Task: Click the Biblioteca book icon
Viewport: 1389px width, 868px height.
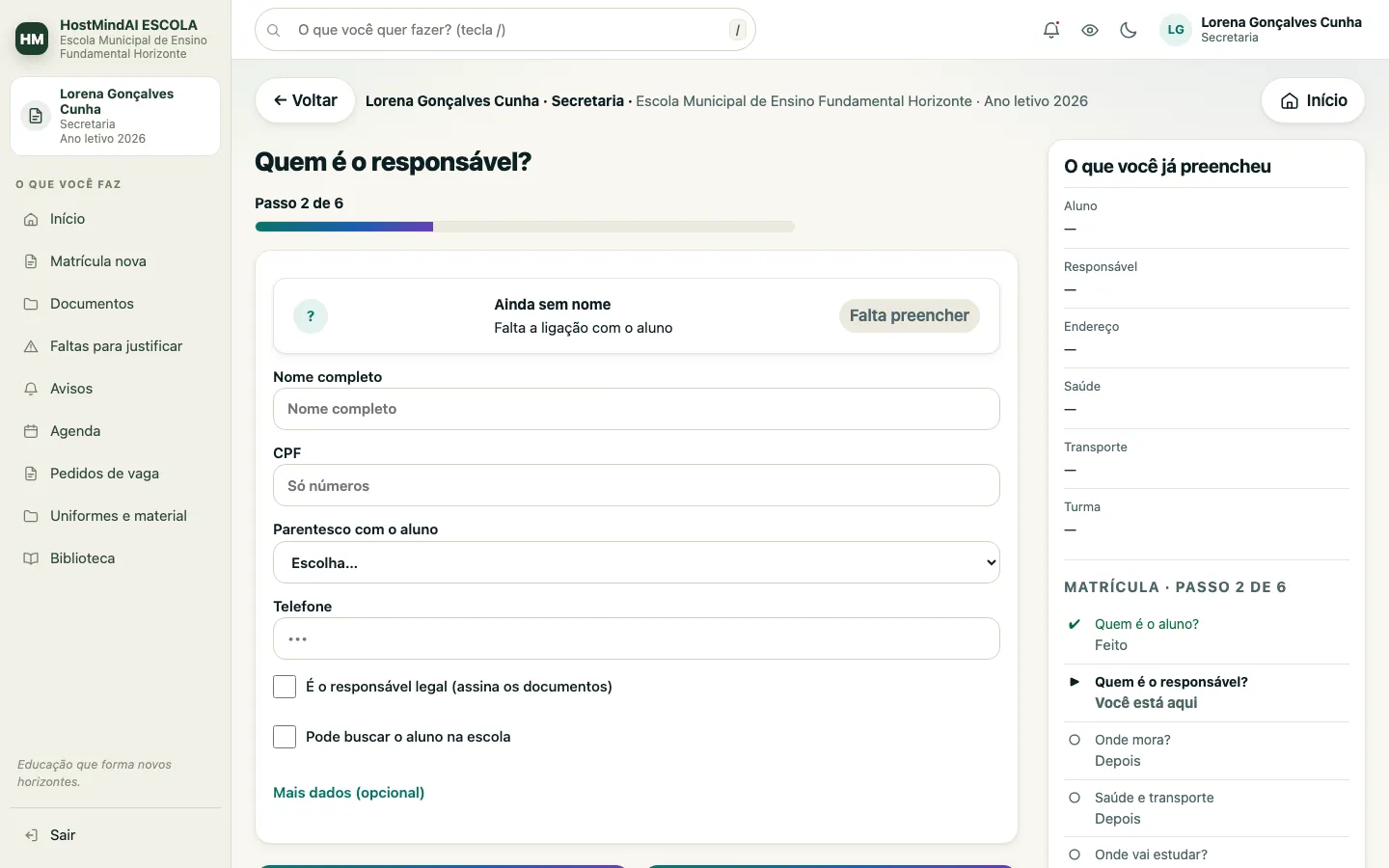Action: [31, 558]
